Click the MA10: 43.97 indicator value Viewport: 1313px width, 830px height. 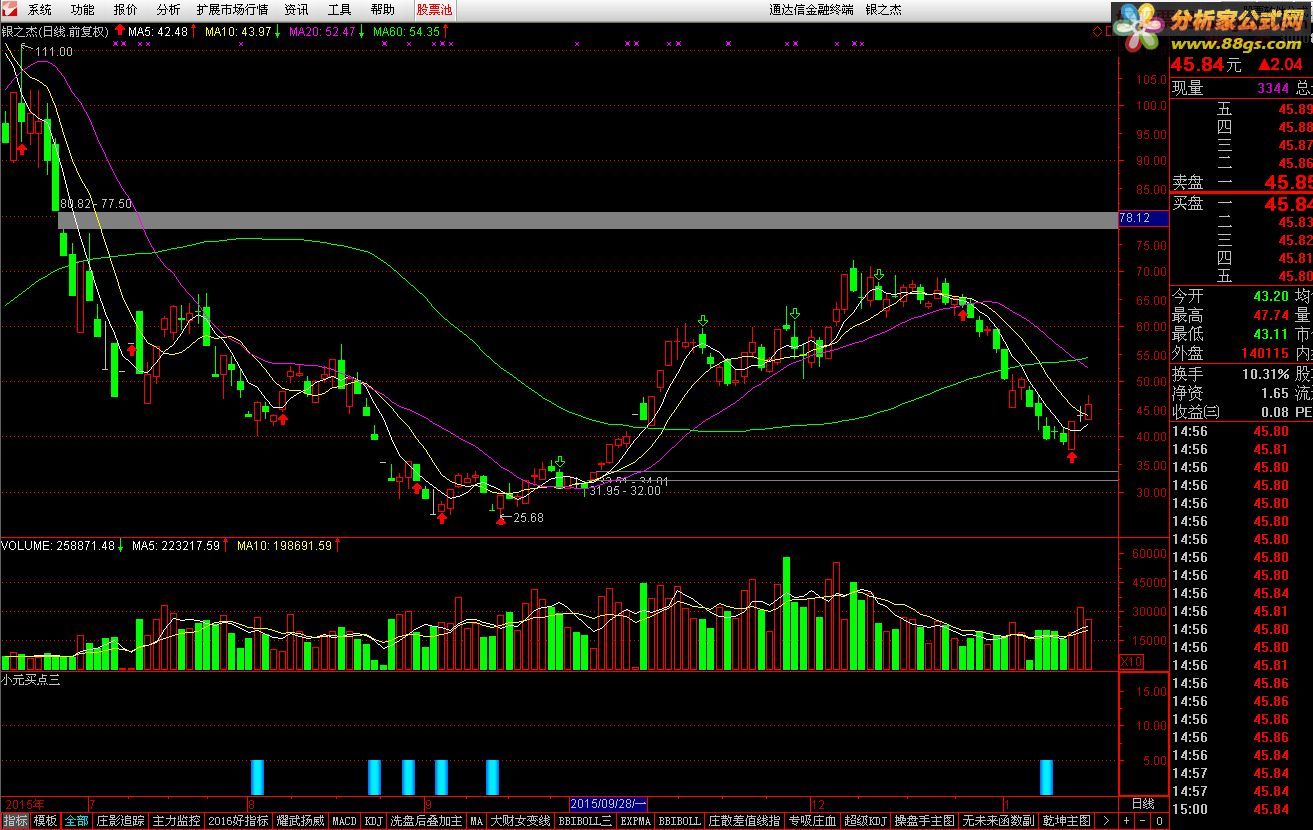238,32
